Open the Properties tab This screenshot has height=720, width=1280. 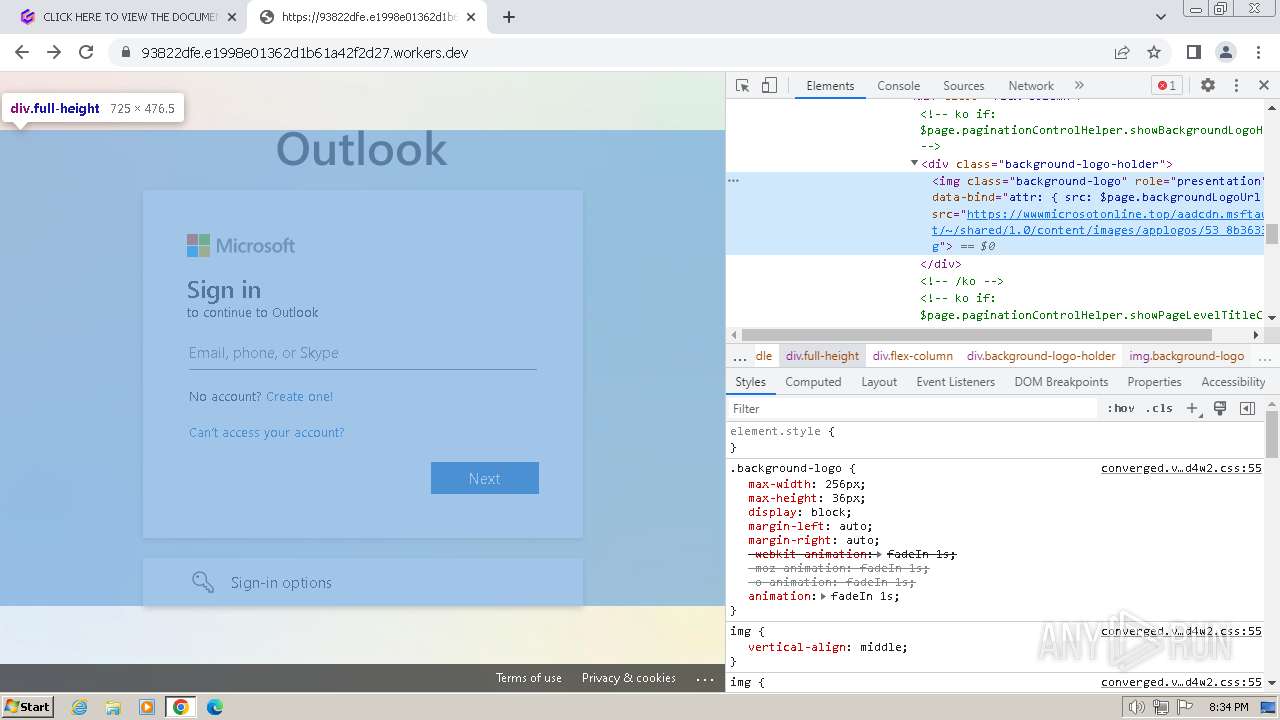1154,382
